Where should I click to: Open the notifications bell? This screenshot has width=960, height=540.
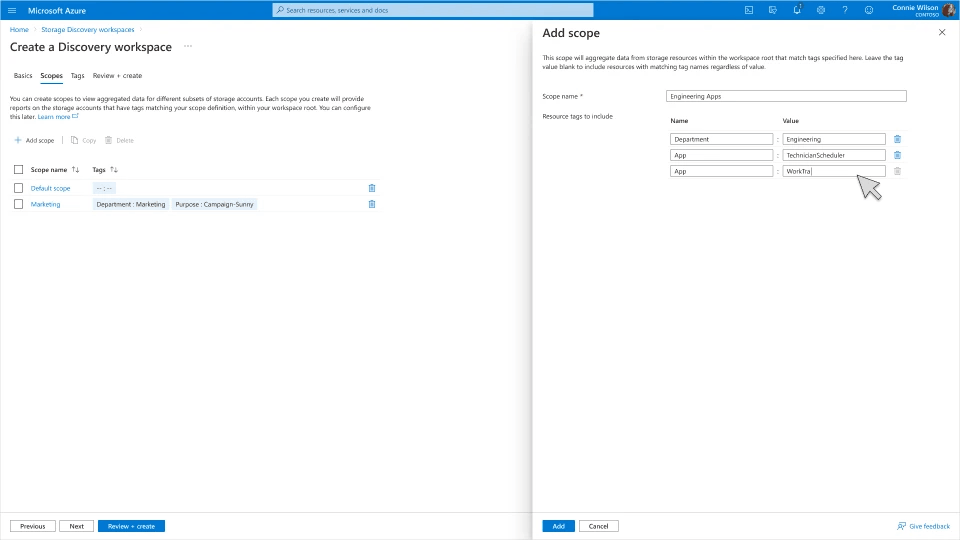coord(797,10)
